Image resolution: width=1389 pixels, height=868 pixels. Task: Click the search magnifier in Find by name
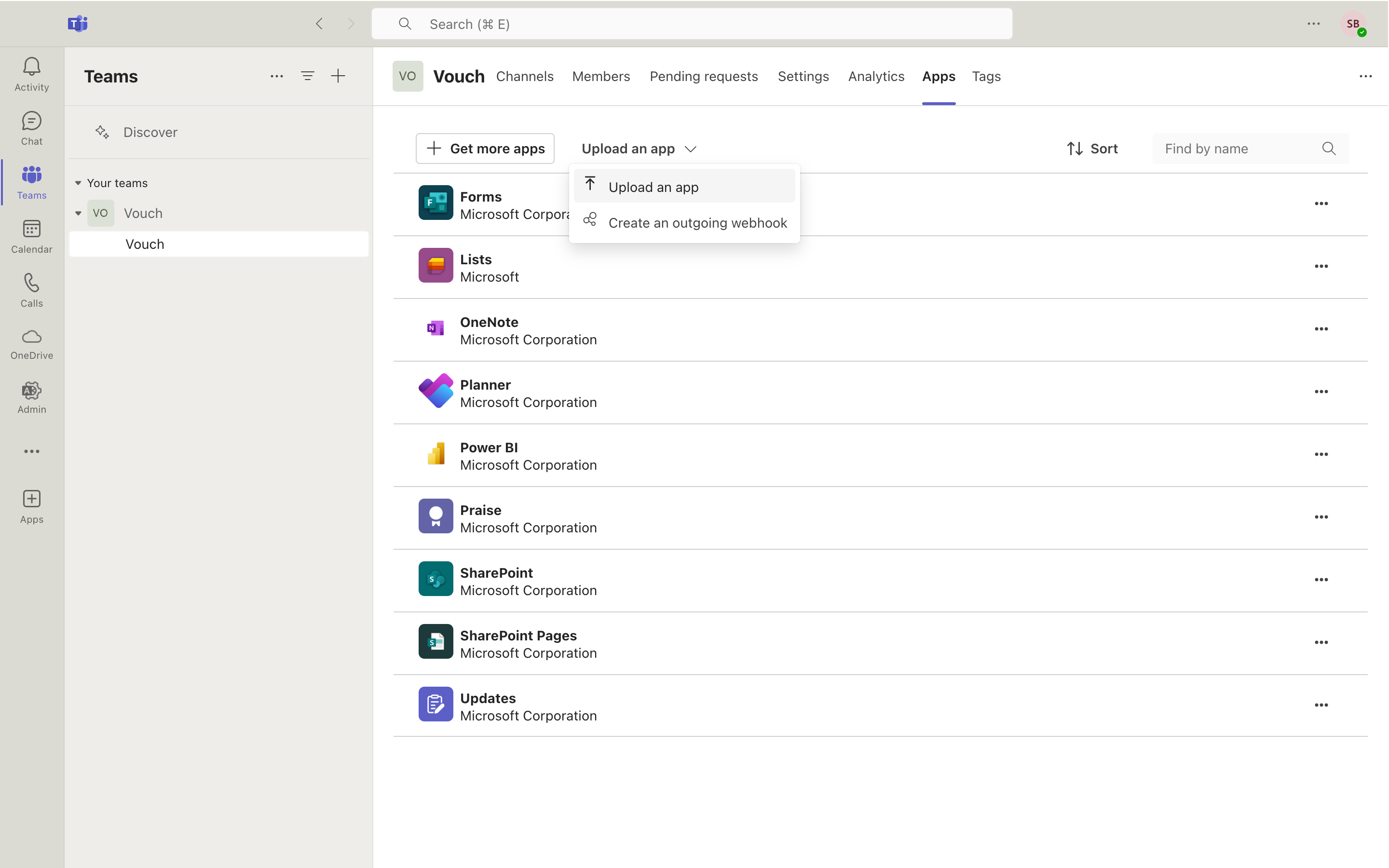click(1329, 149)
